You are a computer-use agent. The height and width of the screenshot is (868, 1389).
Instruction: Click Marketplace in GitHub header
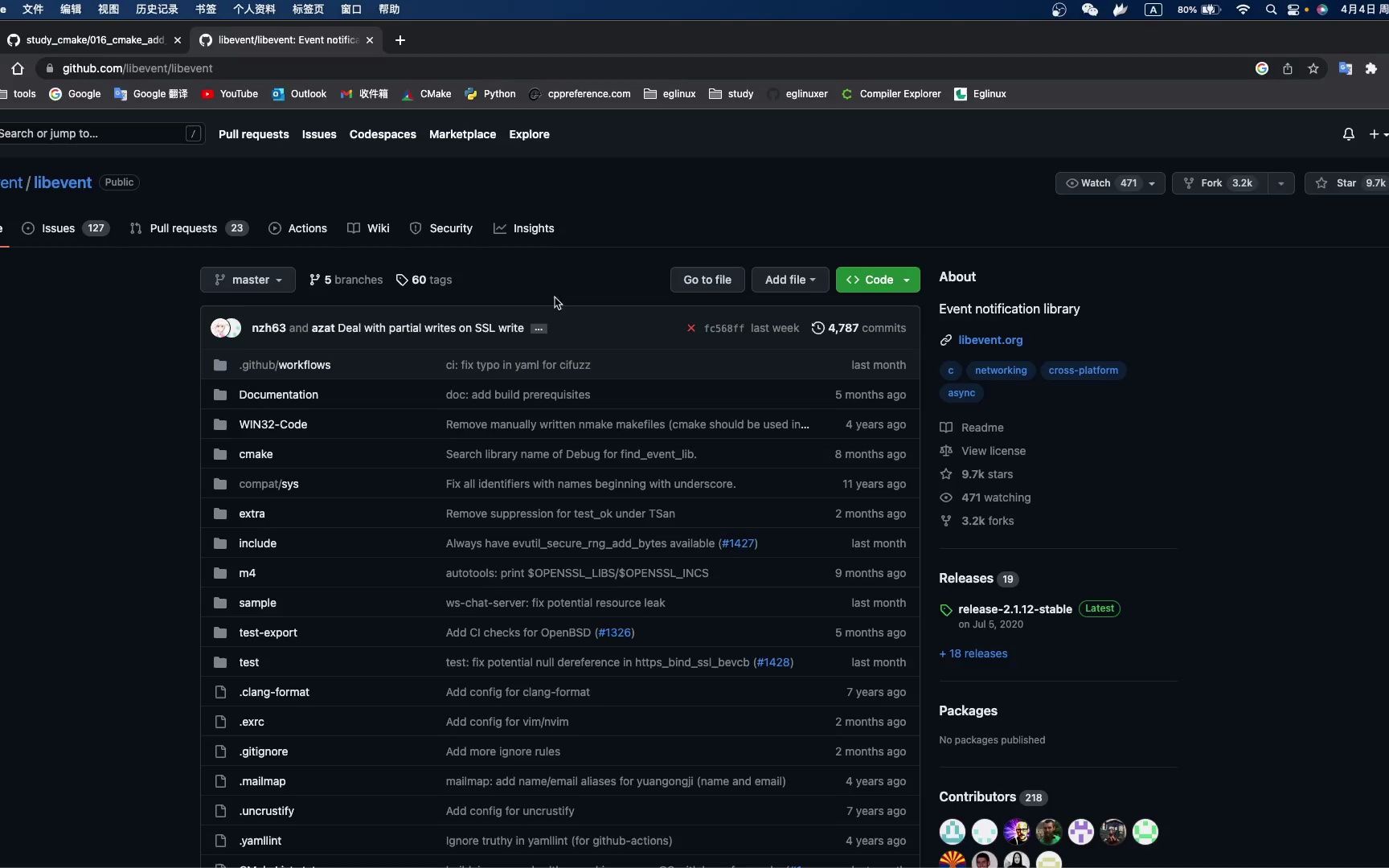click(462, 134)
